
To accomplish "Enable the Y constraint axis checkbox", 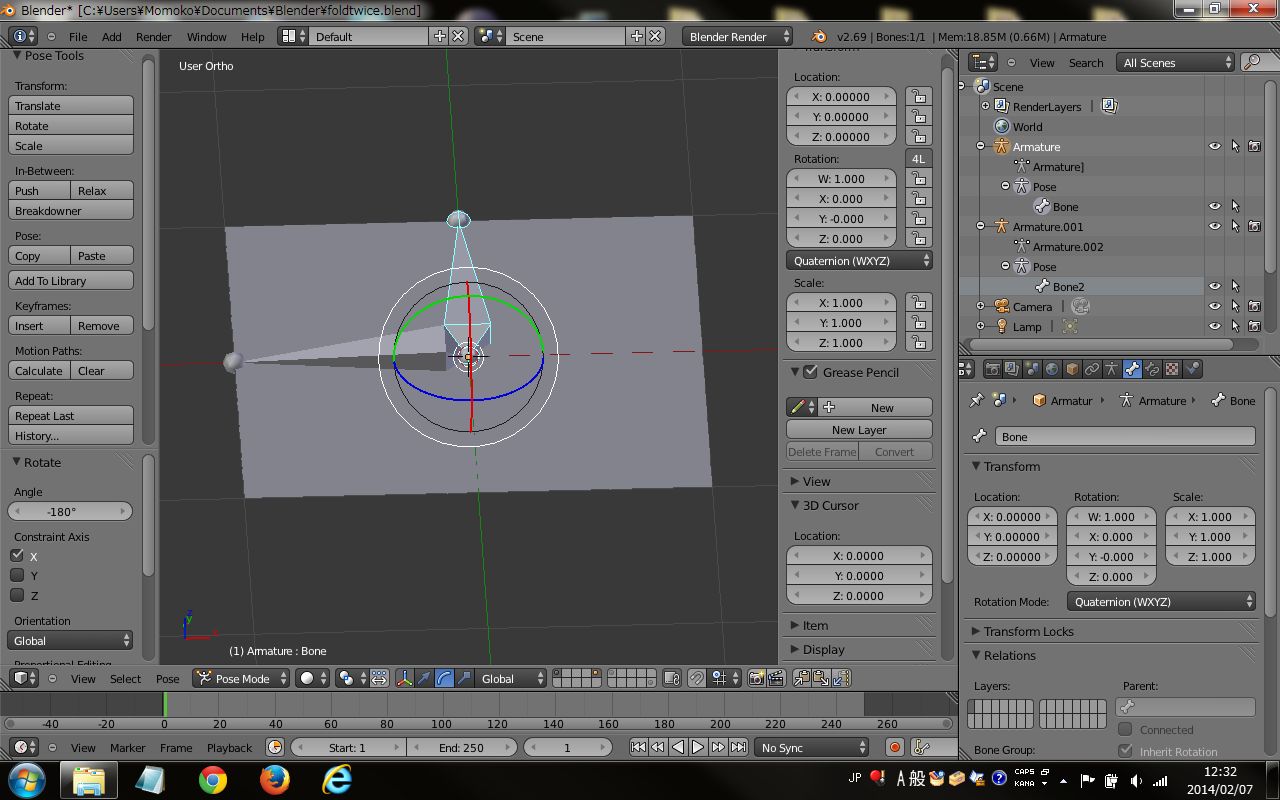I will tap(17, 575).
